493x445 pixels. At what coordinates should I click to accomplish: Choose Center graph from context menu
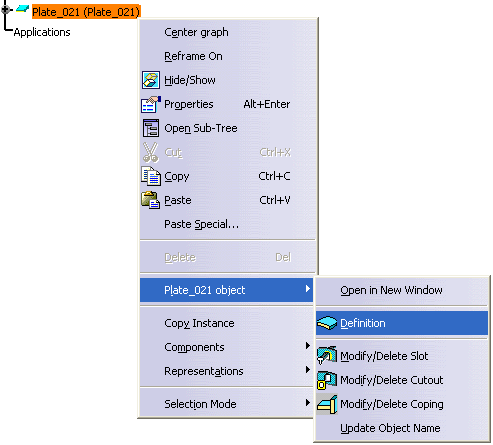196,32
